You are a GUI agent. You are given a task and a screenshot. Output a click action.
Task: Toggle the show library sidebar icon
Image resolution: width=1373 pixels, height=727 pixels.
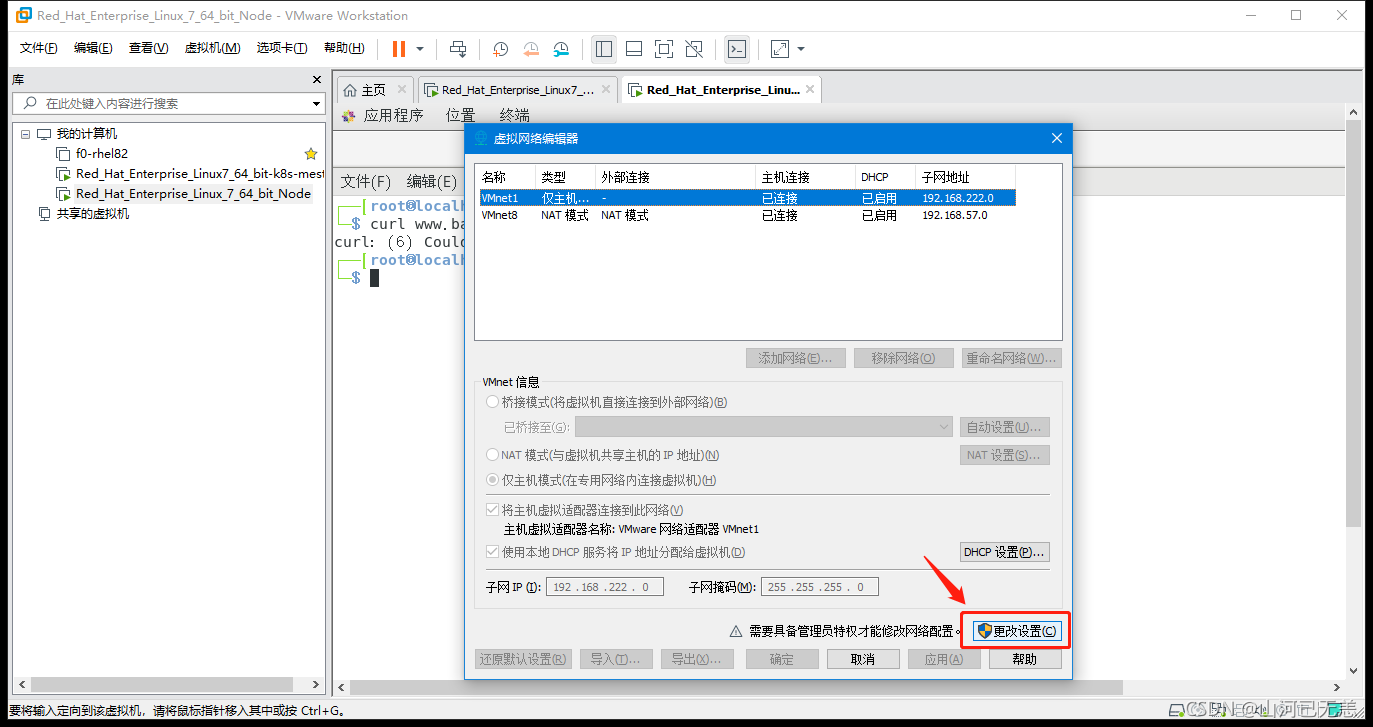click(x=603, y=48)
